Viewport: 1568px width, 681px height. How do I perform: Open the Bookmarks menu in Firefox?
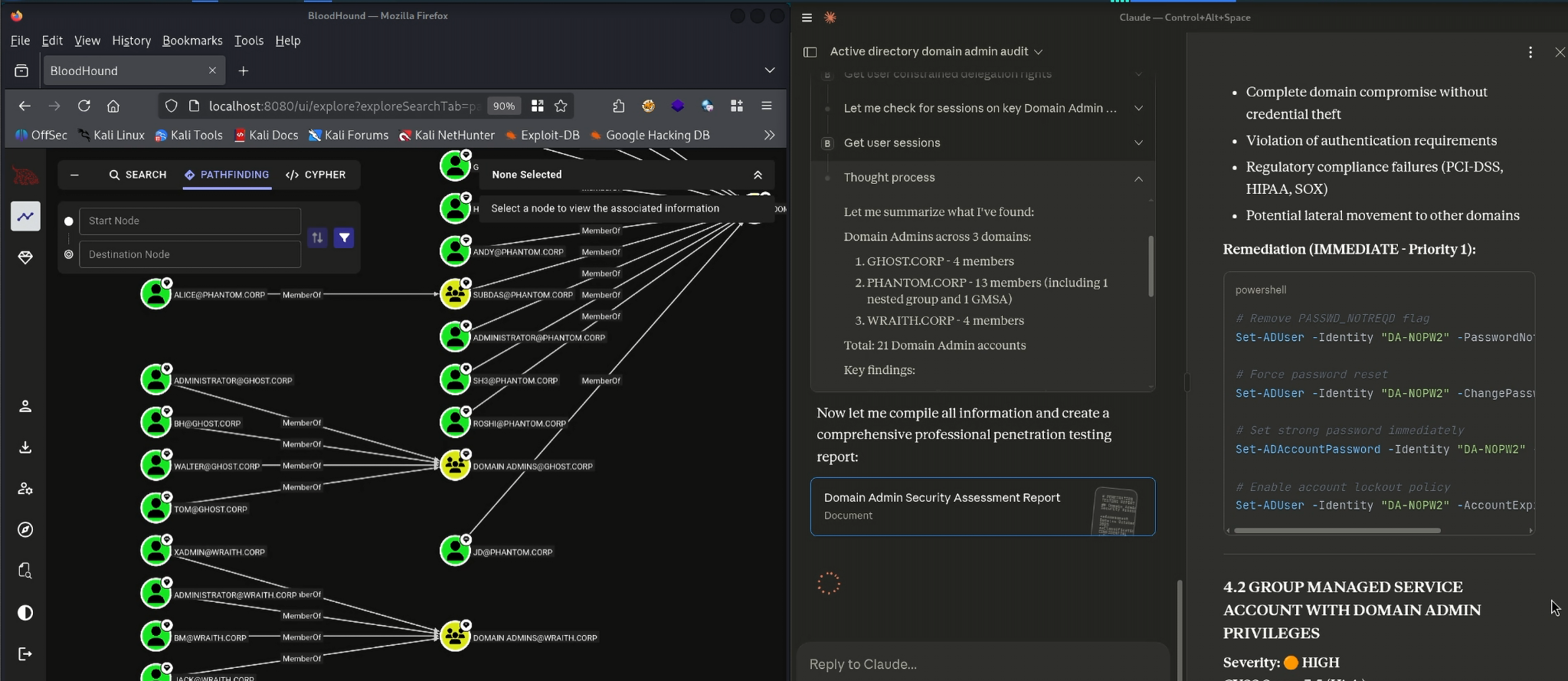(x=192, y=41)
